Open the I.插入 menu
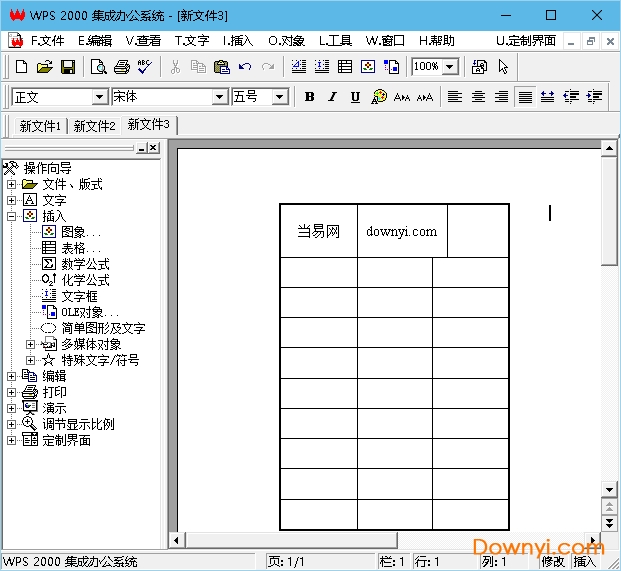621x571 pixels. click(x=237, y=41)
